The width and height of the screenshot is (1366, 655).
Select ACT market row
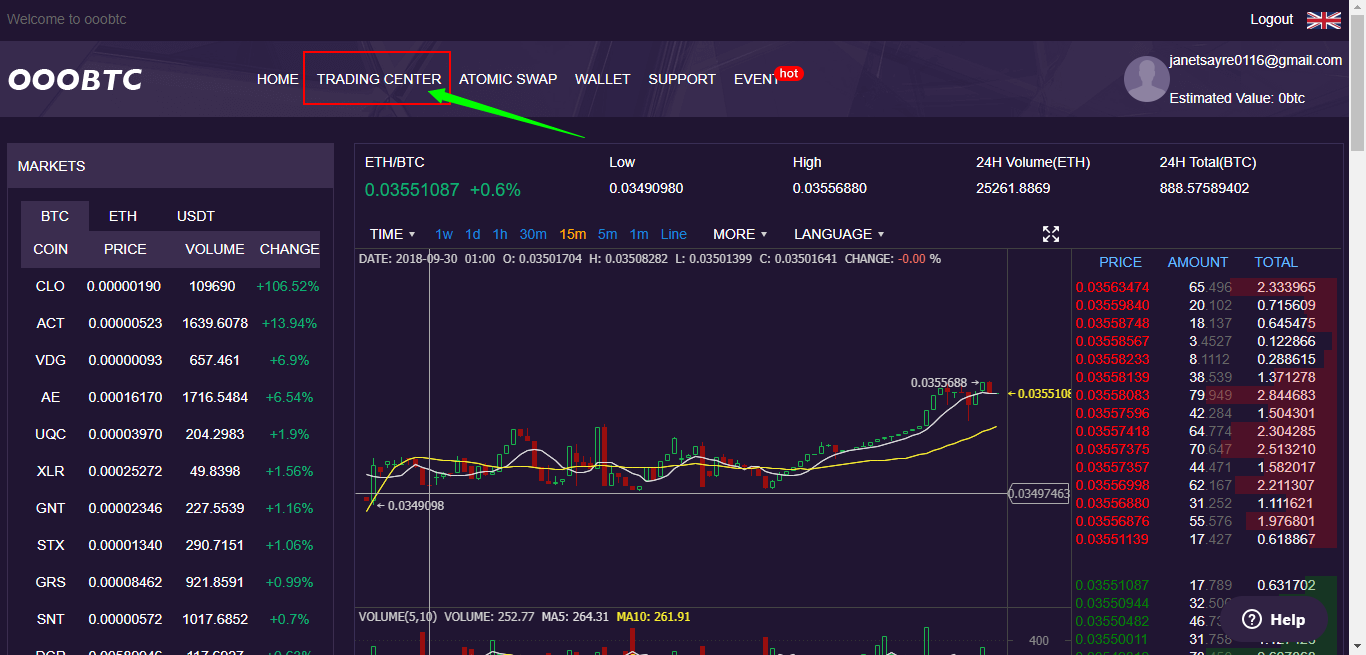(171, 323)
